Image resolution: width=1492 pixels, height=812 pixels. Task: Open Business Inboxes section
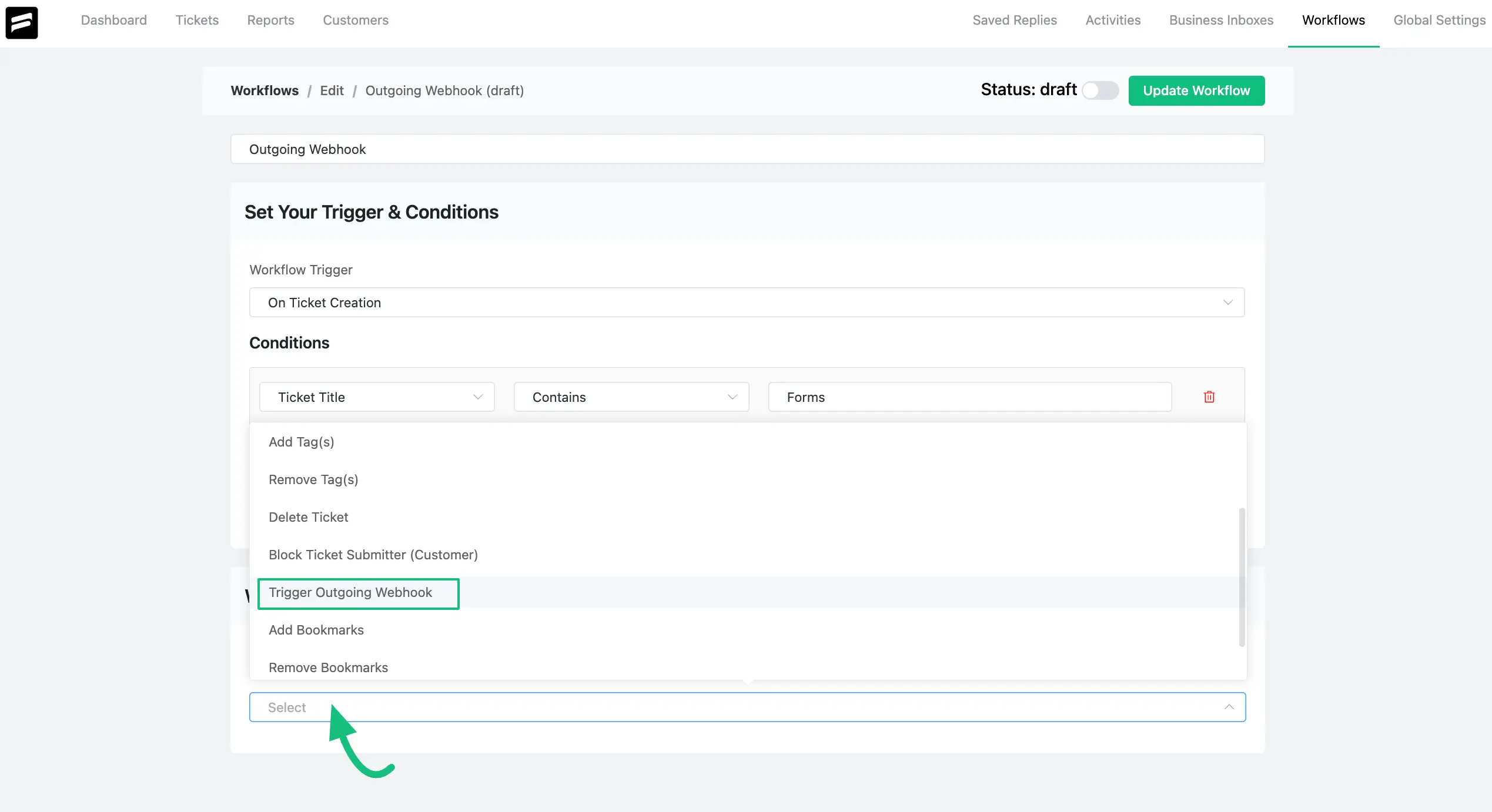(1221, 20)
